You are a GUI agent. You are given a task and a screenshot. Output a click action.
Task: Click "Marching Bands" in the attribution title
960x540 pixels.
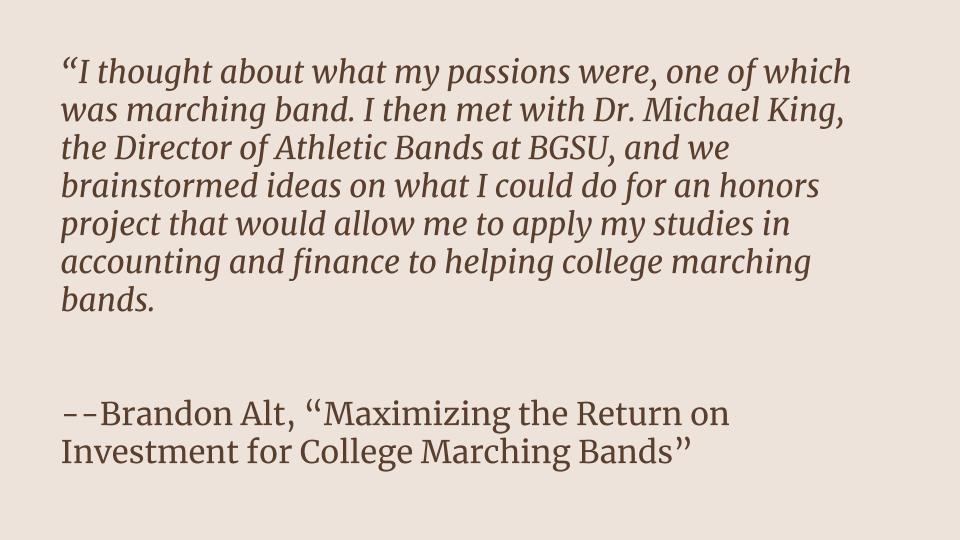pos(547,453)
